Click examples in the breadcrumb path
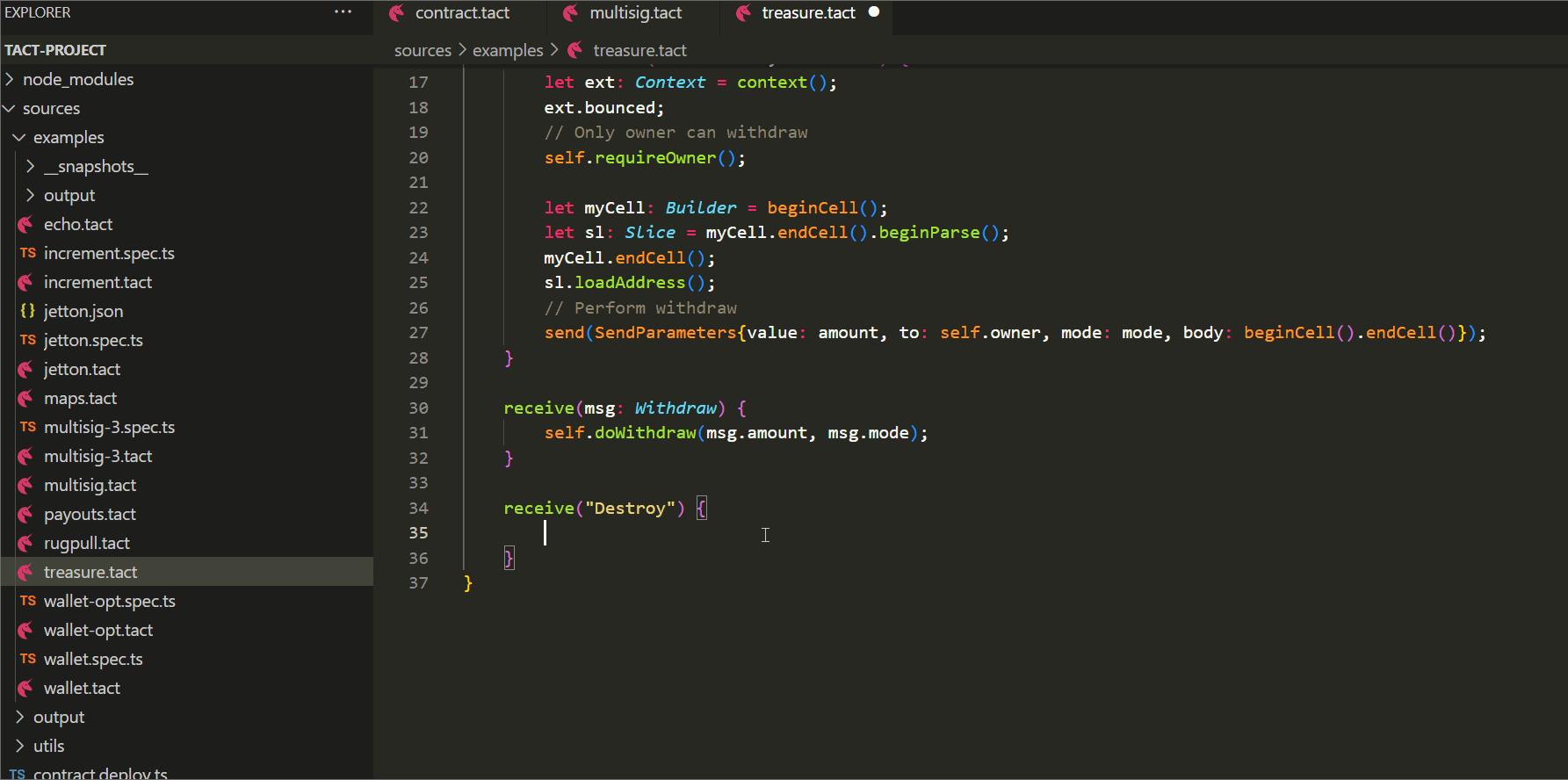 tap(508, 50)
